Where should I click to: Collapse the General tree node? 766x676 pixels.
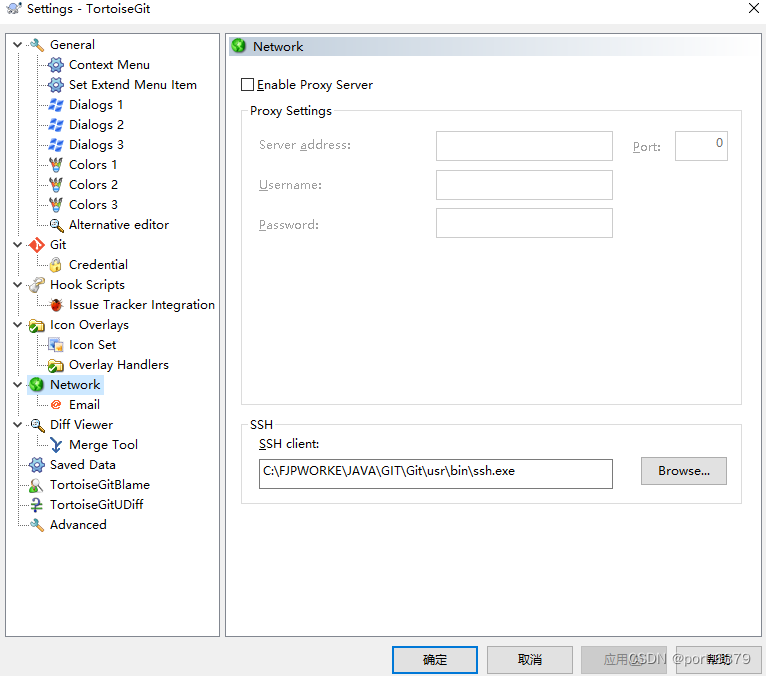18,45
